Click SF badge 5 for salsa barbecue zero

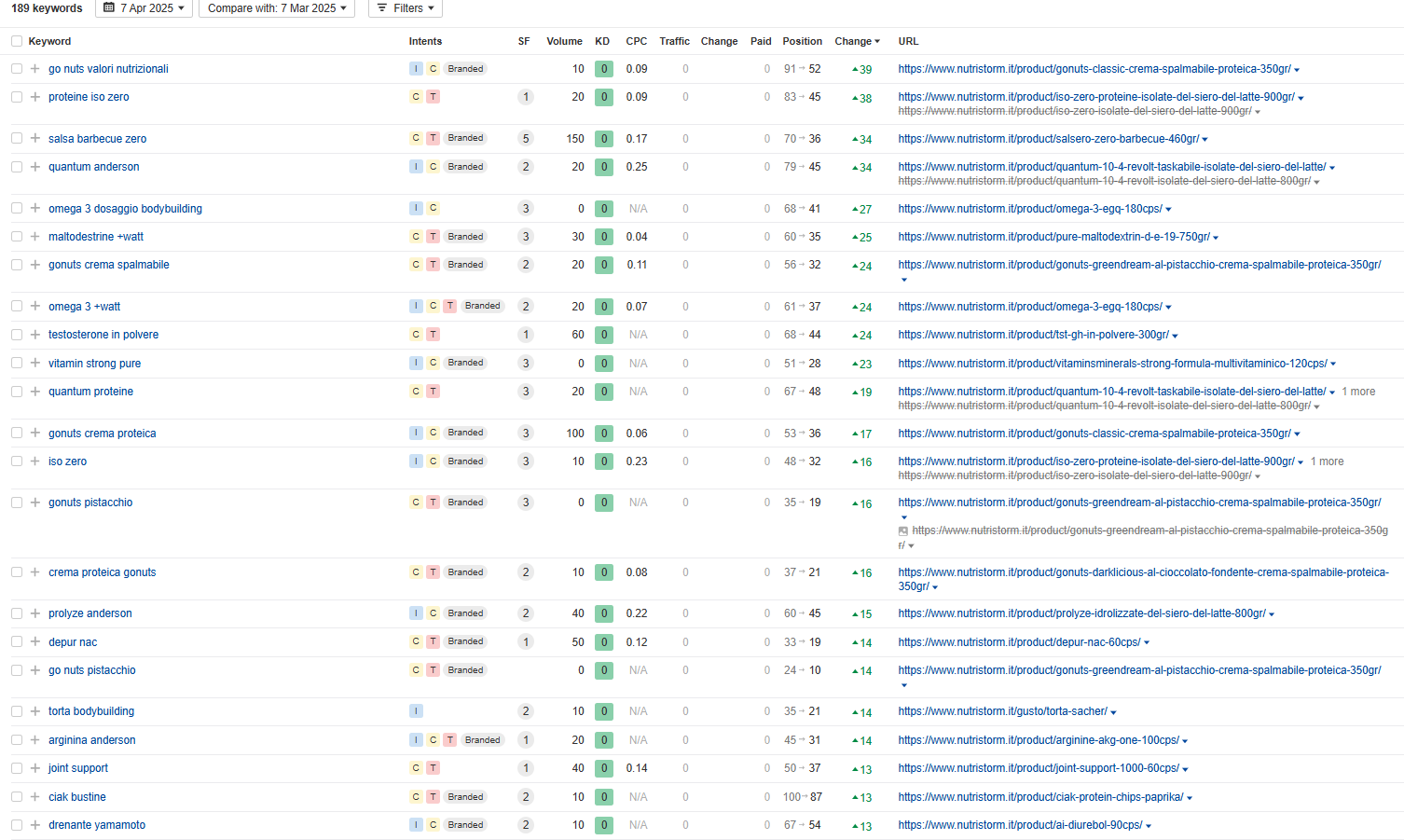coord(526,138)
